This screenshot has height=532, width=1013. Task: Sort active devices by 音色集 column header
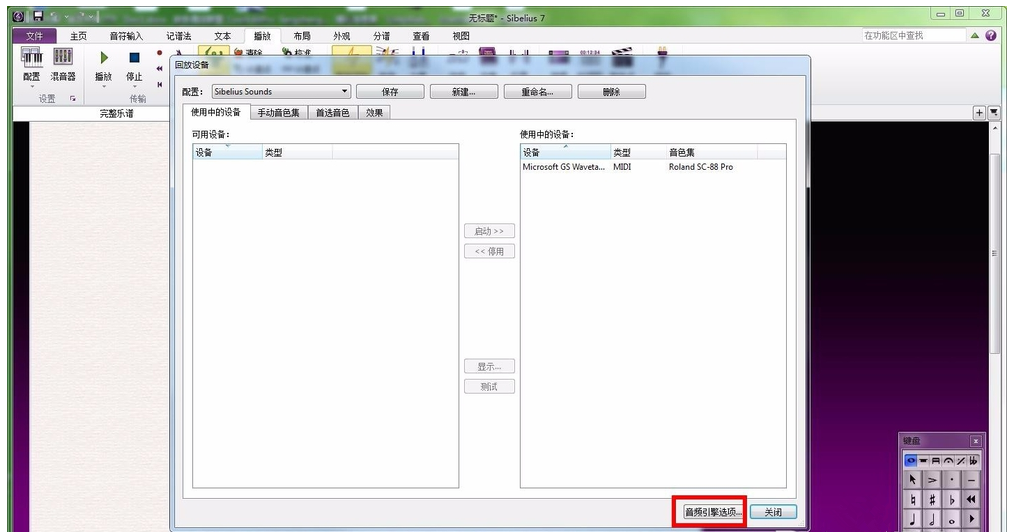point(711,153)
